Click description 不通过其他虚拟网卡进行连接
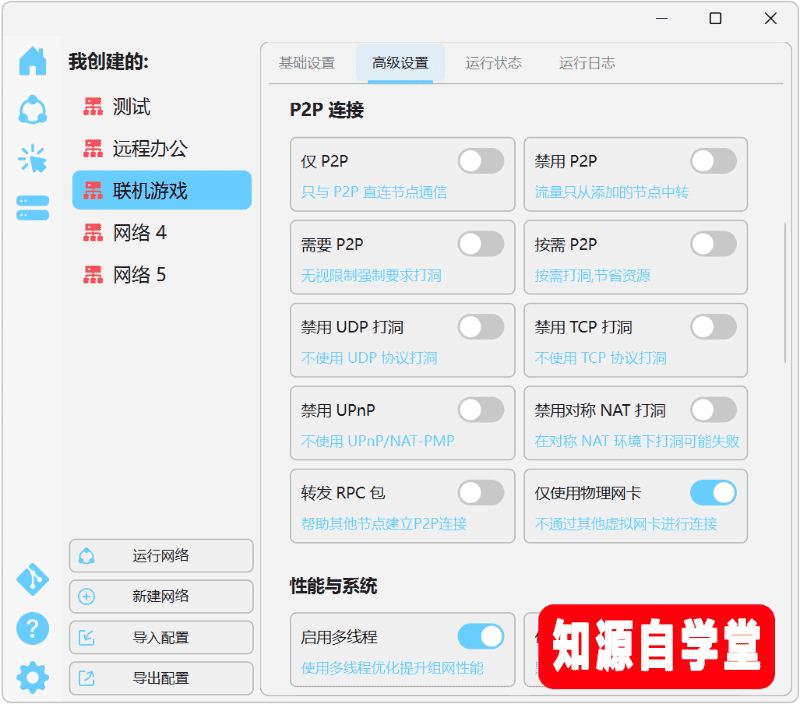This screenshot has height=704, width=800. pos(626,524)
